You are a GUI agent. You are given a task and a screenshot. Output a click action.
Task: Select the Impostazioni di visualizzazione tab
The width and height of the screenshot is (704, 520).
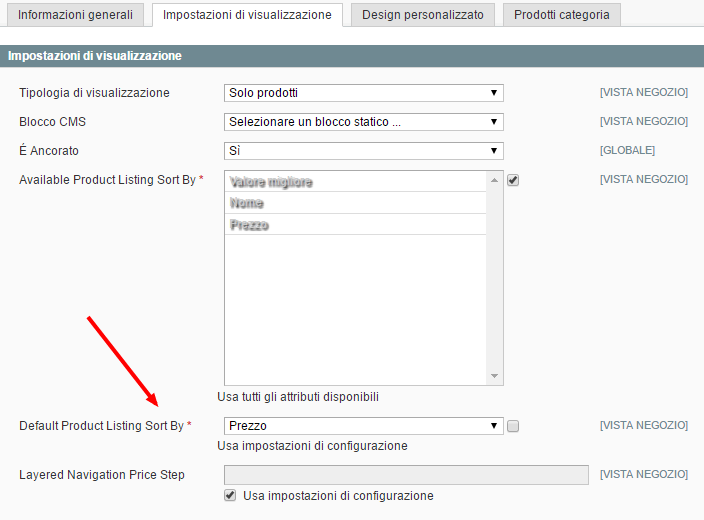[247, 15]
